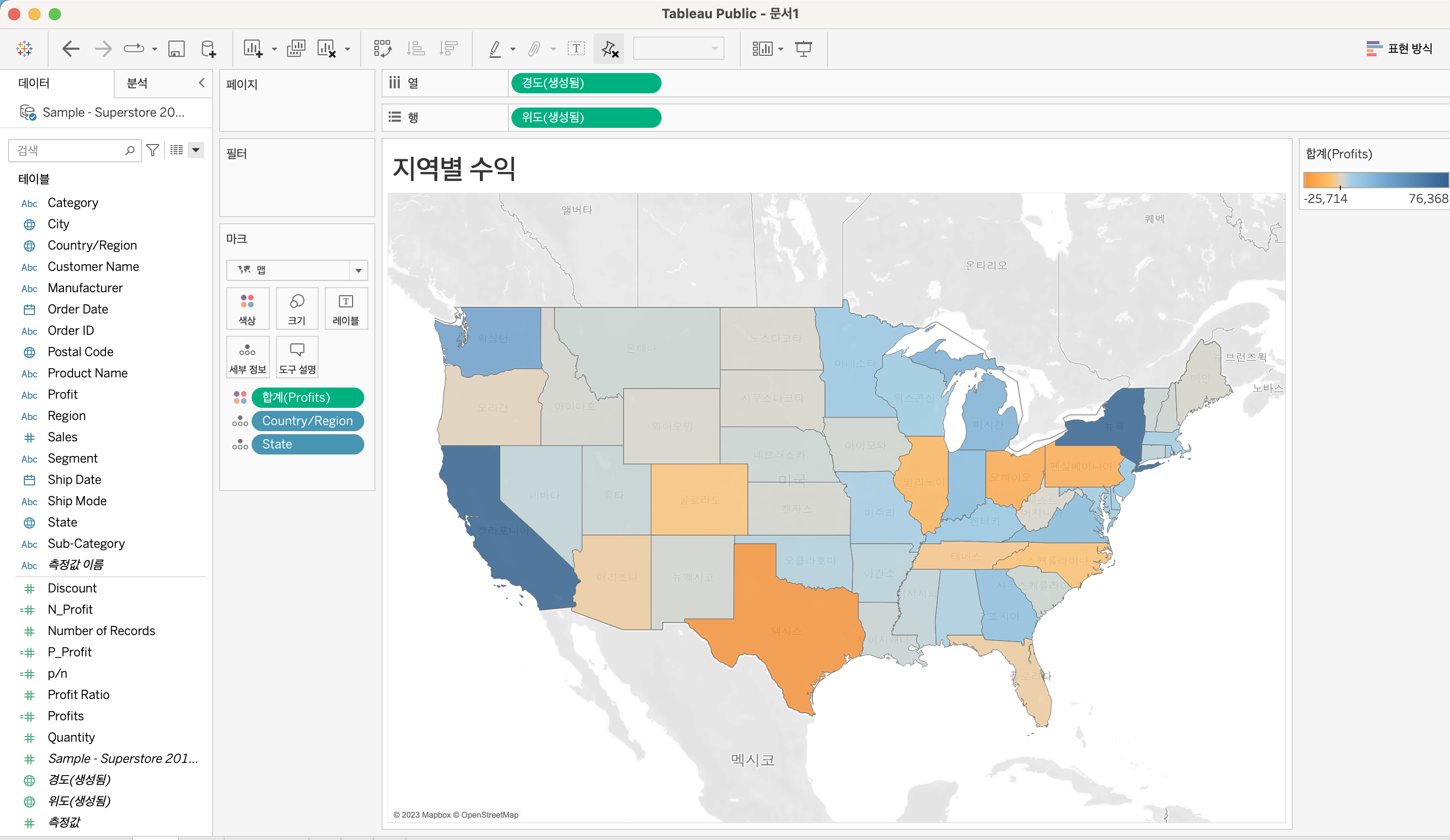Click the data pane list view icon
The height and width of the screenshot is (840, 1450).
(x=177, y=150)
